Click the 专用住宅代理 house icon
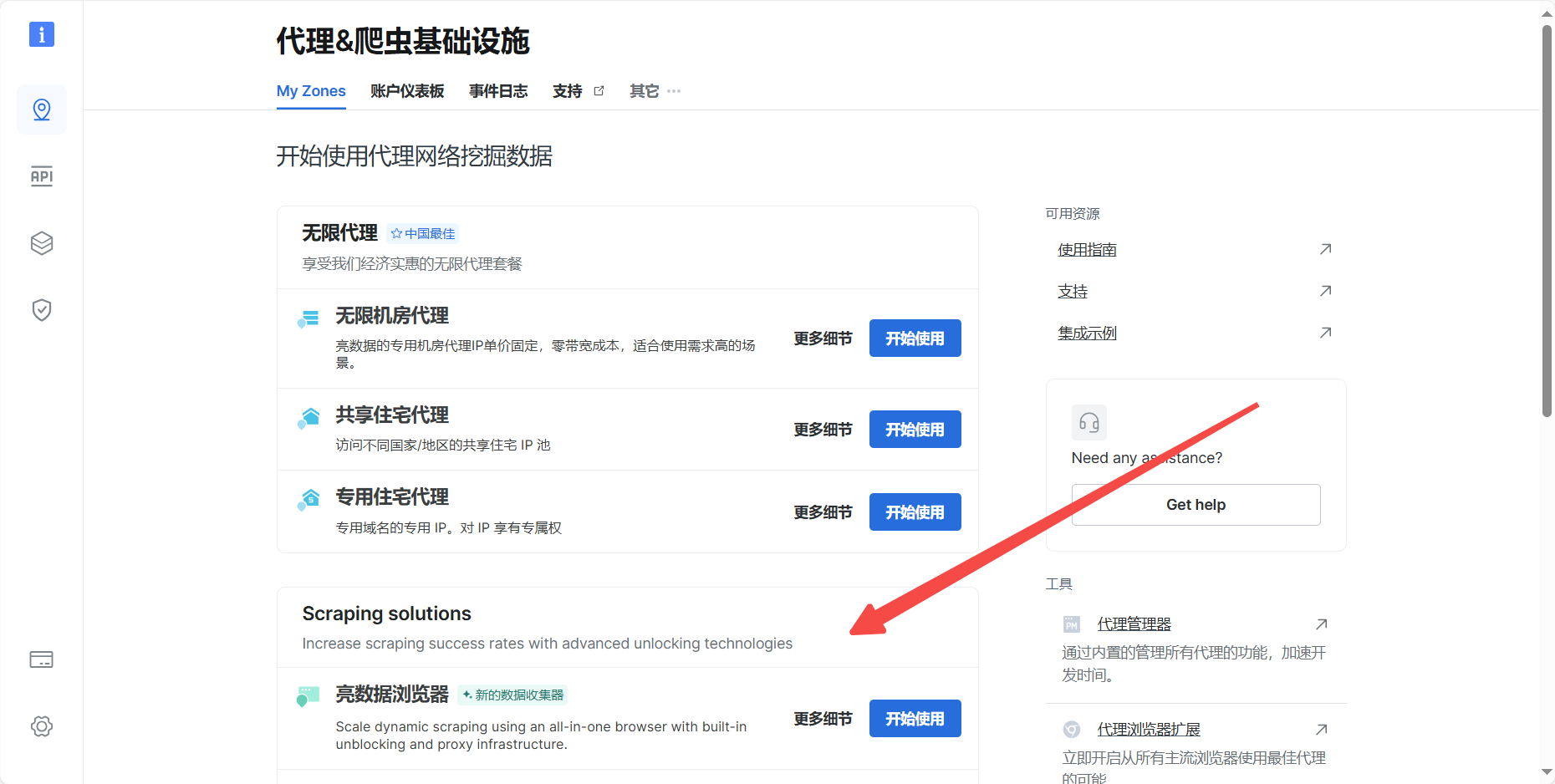The width and height of the screenshot is (1555, 784). point(308,500)
